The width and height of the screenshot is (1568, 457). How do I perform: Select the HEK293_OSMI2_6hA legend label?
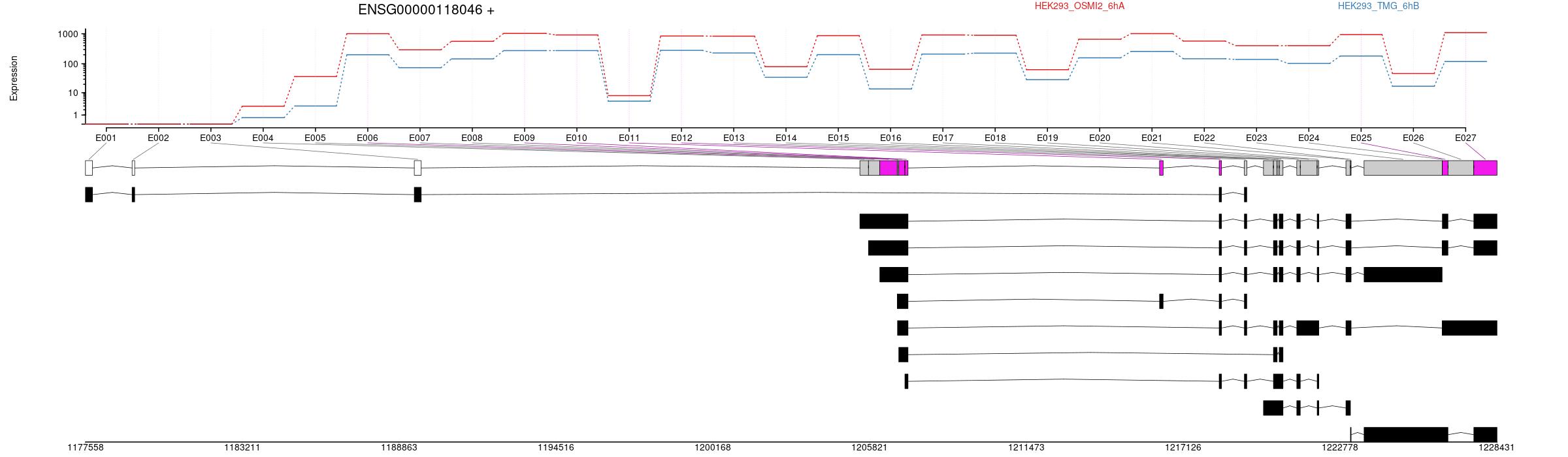1079,6
